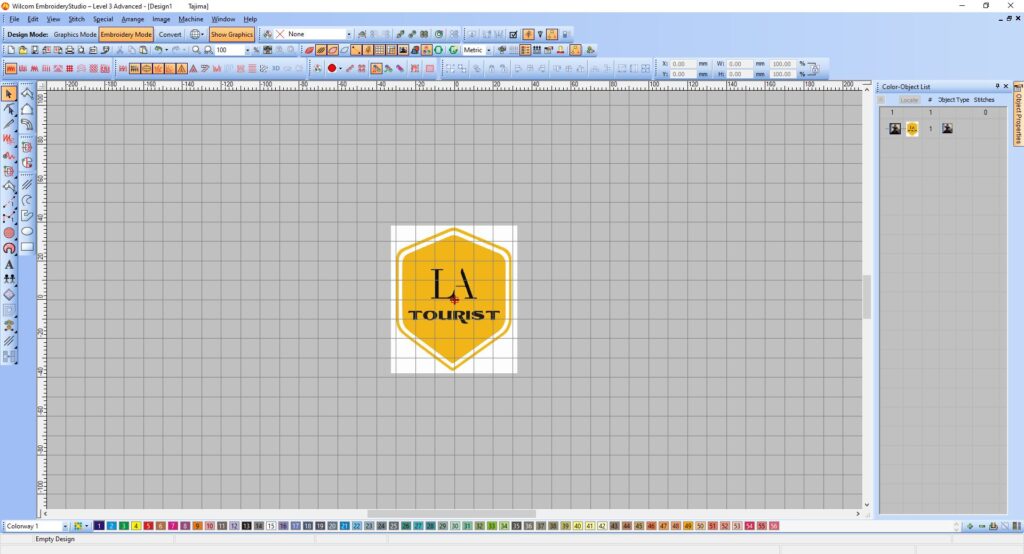1024x554 pixels.
Task: Select palette color swatch 1
Action: coord(99,526)
